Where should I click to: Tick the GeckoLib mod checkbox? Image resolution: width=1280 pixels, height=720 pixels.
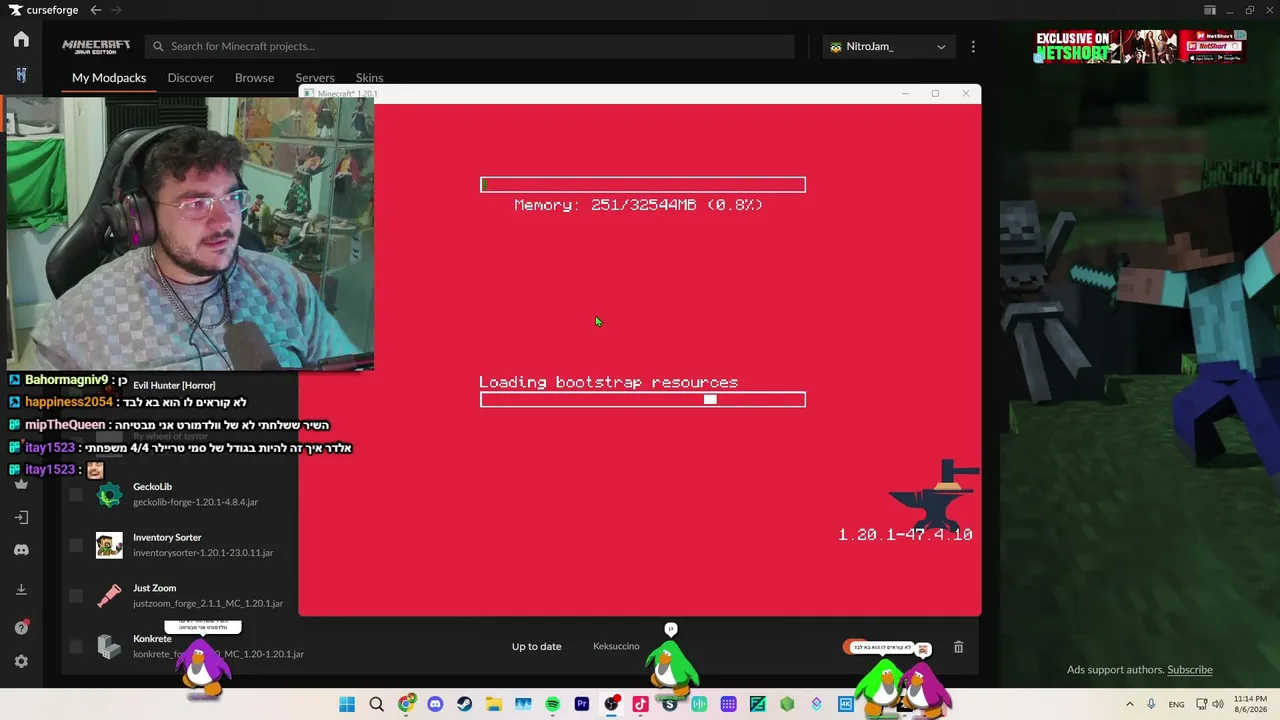(x=76, y=494)
